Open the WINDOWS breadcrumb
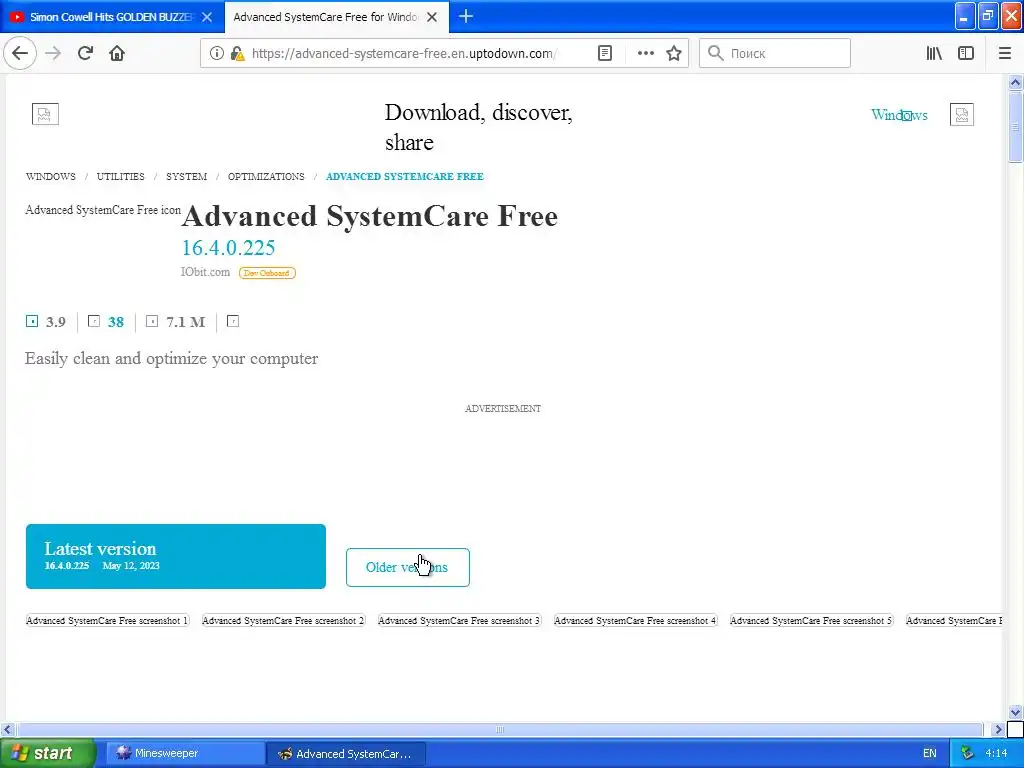This screenshot has height=768, width=1024. [50, 176]
